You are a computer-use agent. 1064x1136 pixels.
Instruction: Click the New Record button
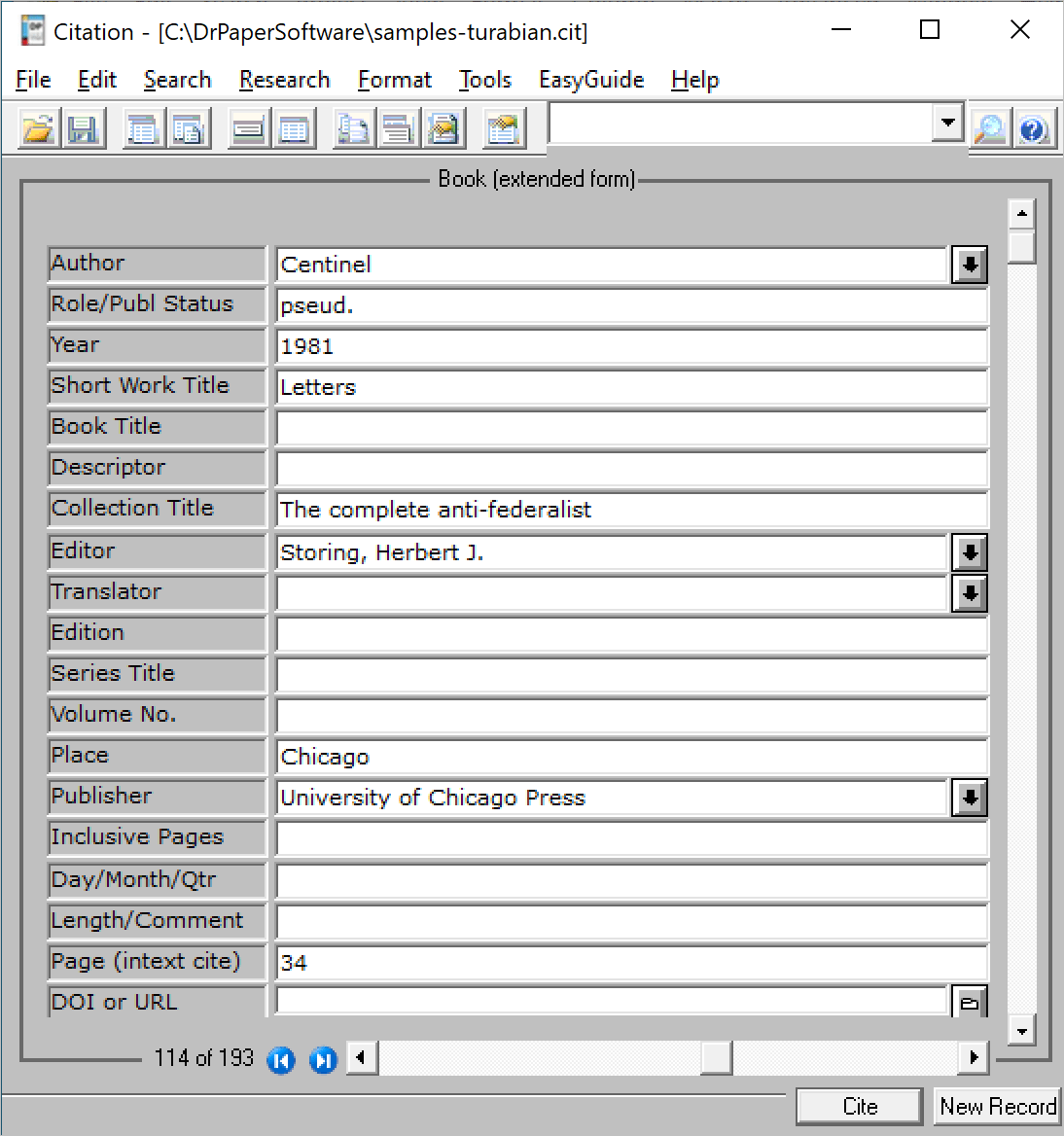point(997,1107)
